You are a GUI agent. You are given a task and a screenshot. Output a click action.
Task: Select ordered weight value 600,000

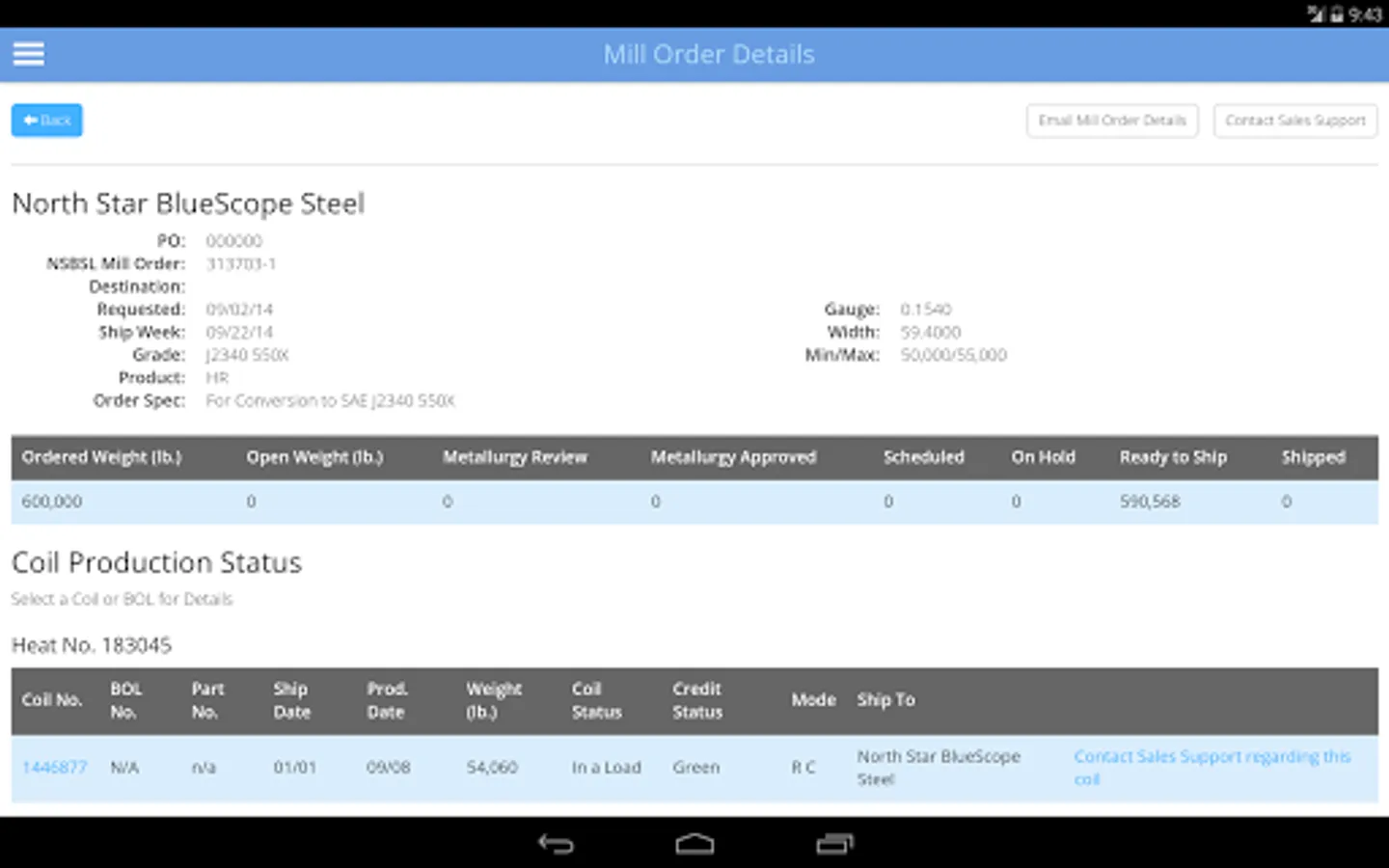tap(52, 502)
